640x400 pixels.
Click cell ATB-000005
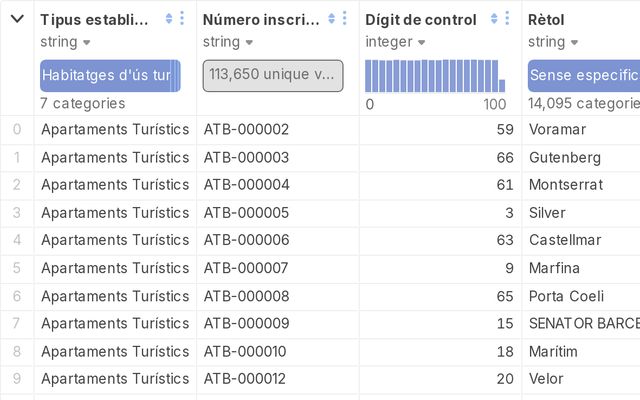(246, 213)
